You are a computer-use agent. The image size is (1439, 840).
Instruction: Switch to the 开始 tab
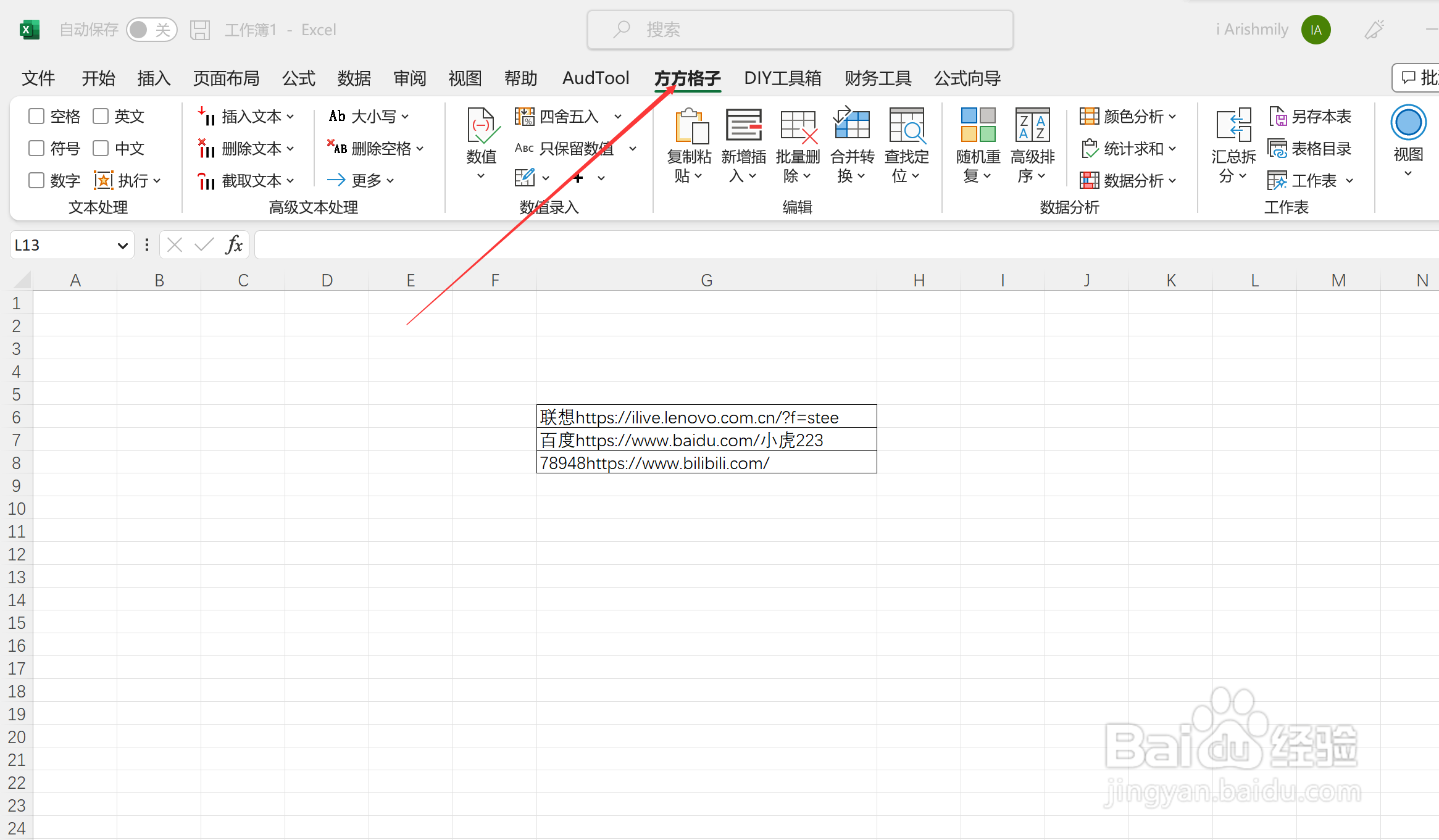[99, 78]
